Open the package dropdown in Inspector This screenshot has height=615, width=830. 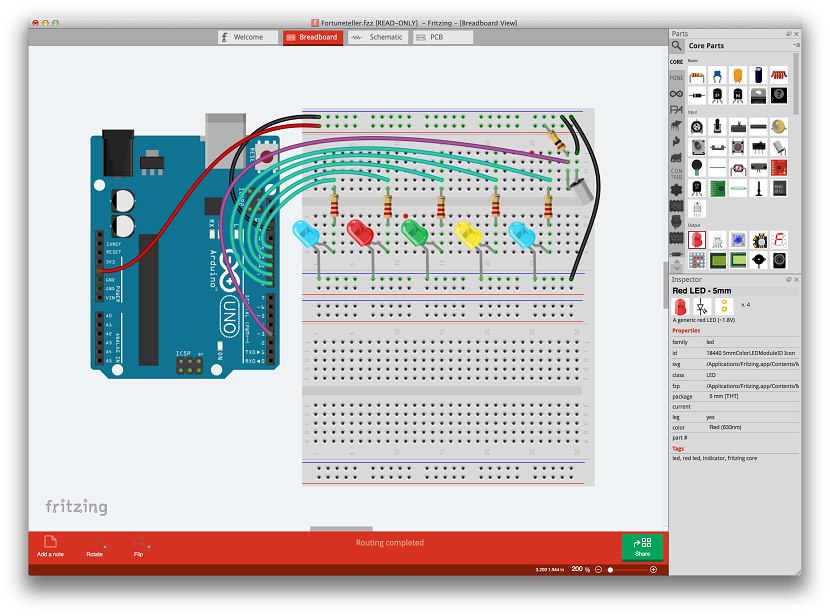pos(752,396)
